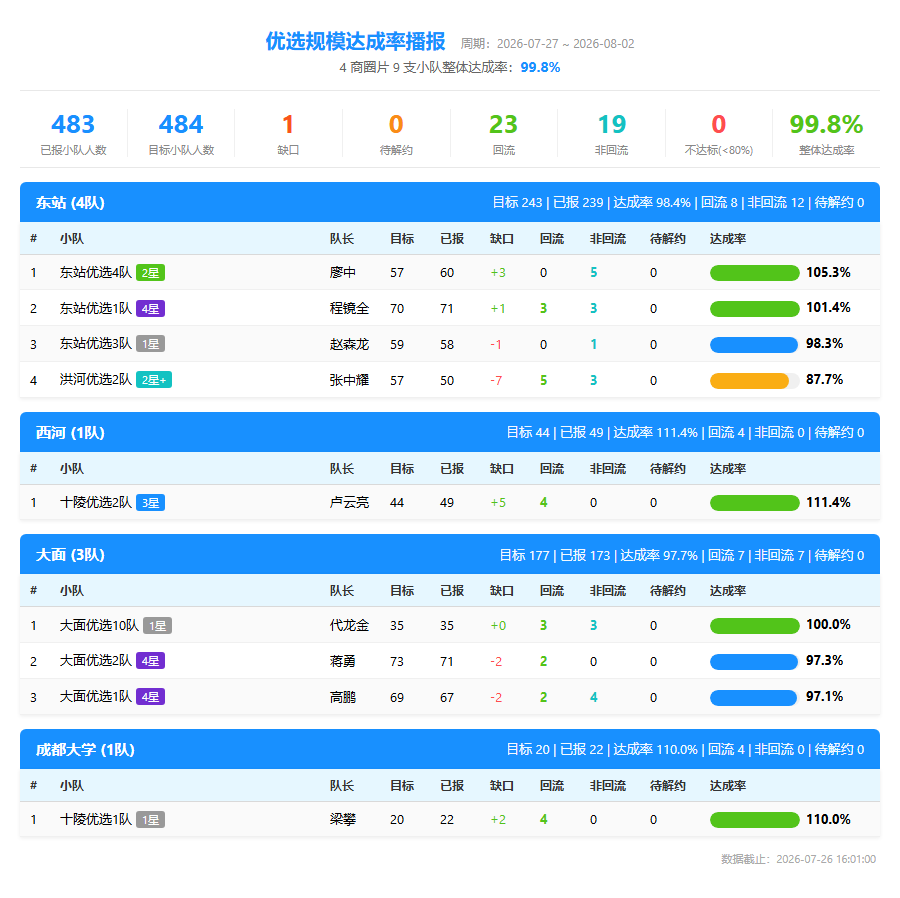
Task: Select team name 十陵优选2队
Action: coord(96,503)
